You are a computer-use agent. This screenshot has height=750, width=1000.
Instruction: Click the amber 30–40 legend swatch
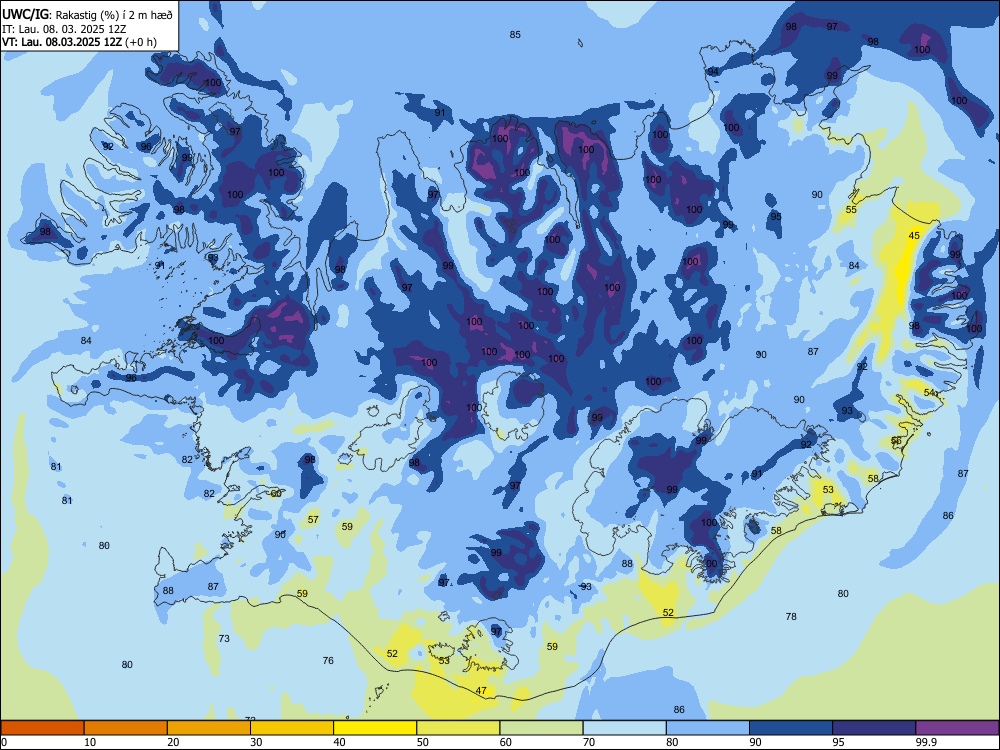(292, 728)
